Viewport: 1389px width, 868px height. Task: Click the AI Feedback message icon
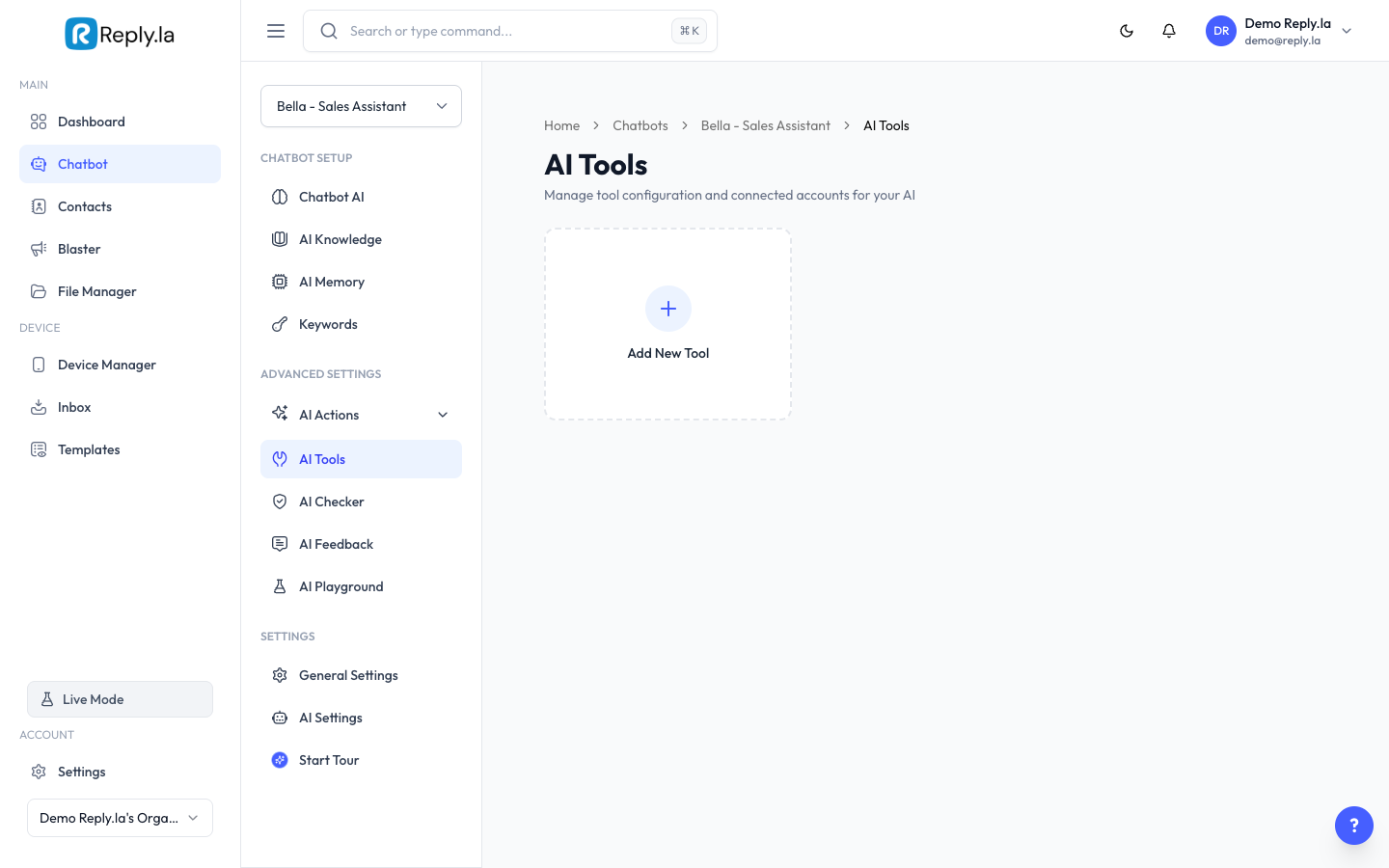click(x=280, y=544)
